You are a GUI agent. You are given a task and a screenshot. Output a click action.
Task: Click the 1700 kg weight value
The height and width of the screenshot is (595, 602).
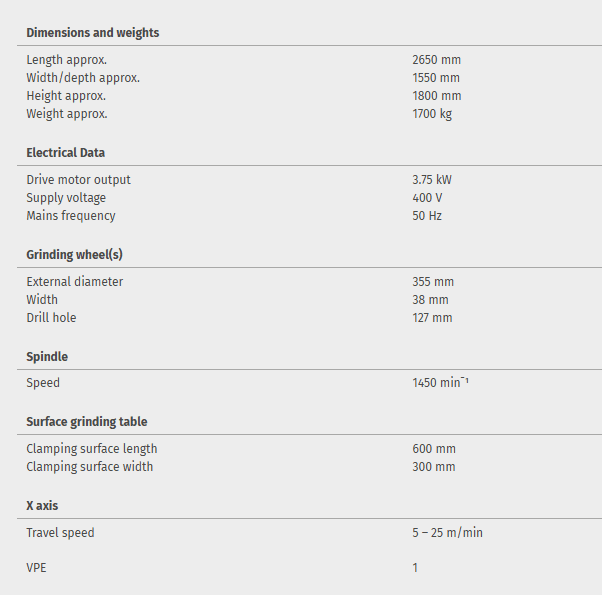point(432,114)
